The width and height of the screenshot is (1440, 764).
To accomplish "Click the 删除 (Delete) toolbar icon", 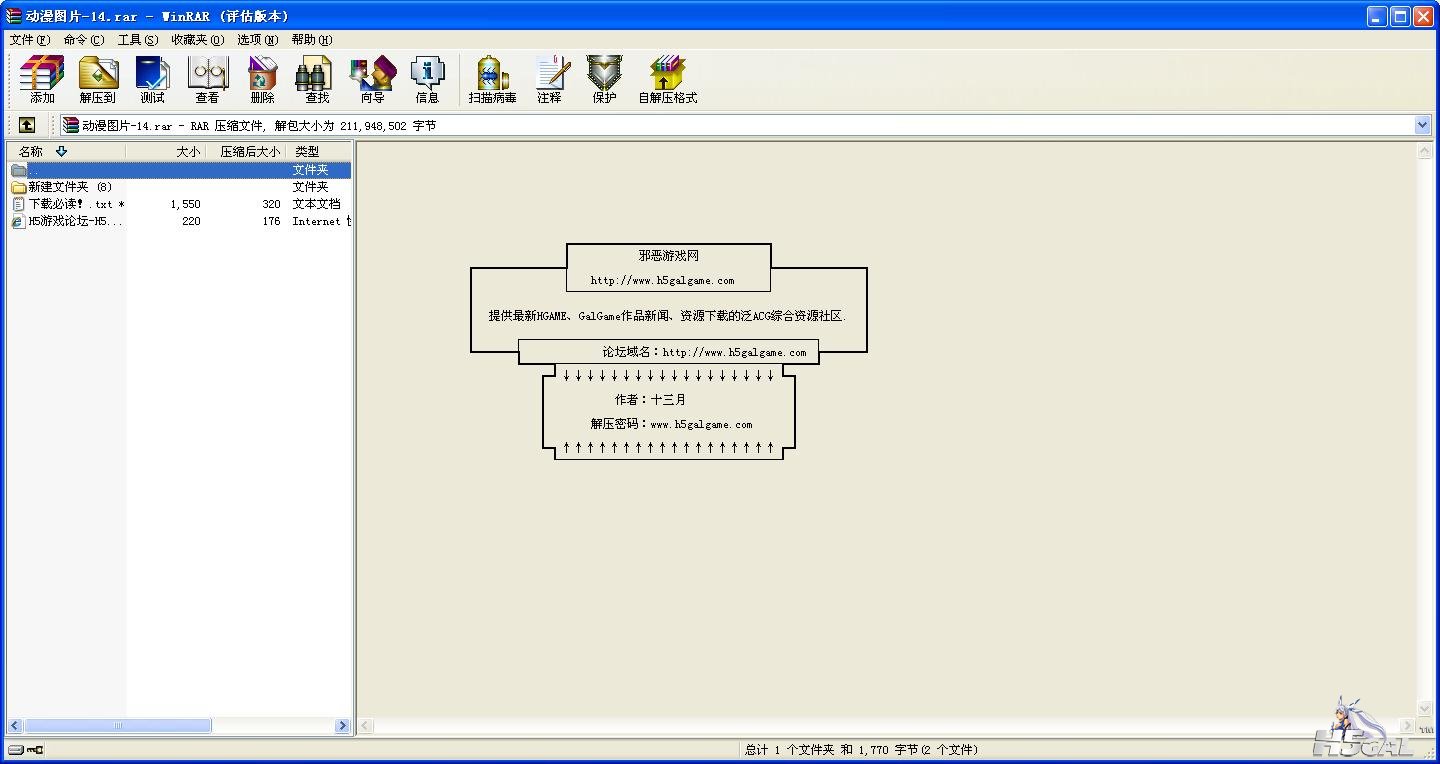I will click(x=262, y=79).
